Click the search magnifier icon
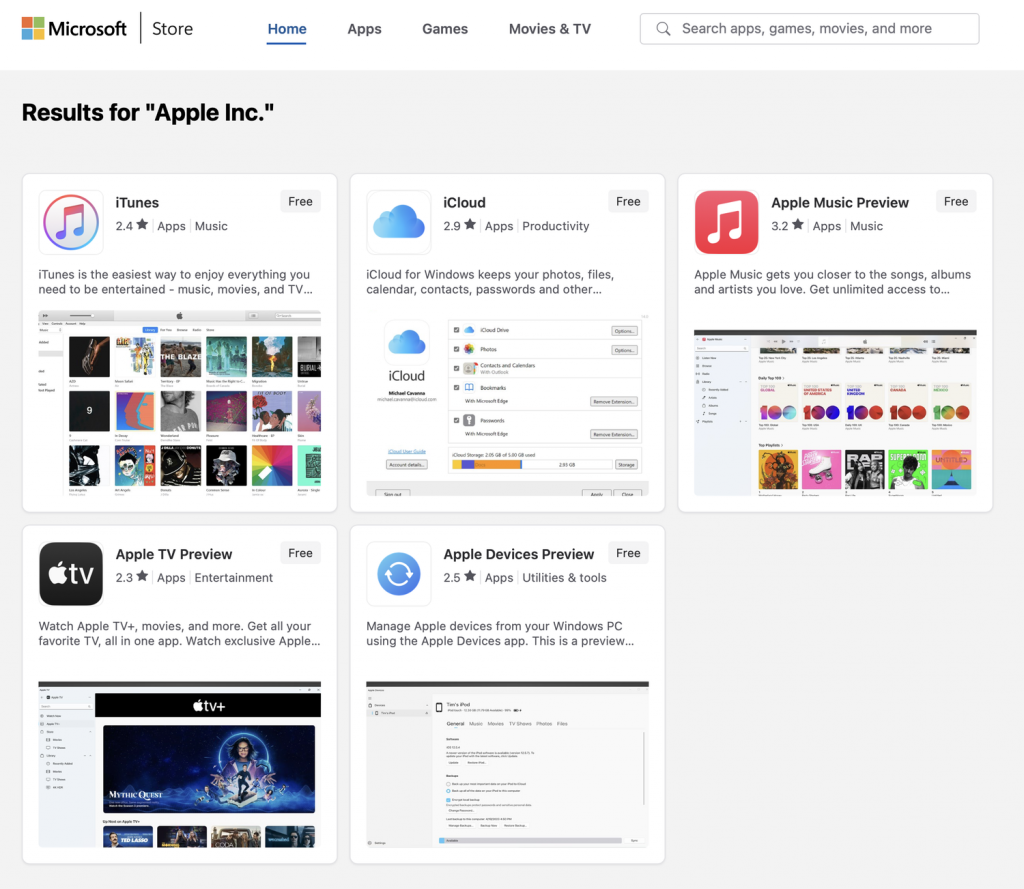Screen dimensions: 1024x889 coord(663,29)
